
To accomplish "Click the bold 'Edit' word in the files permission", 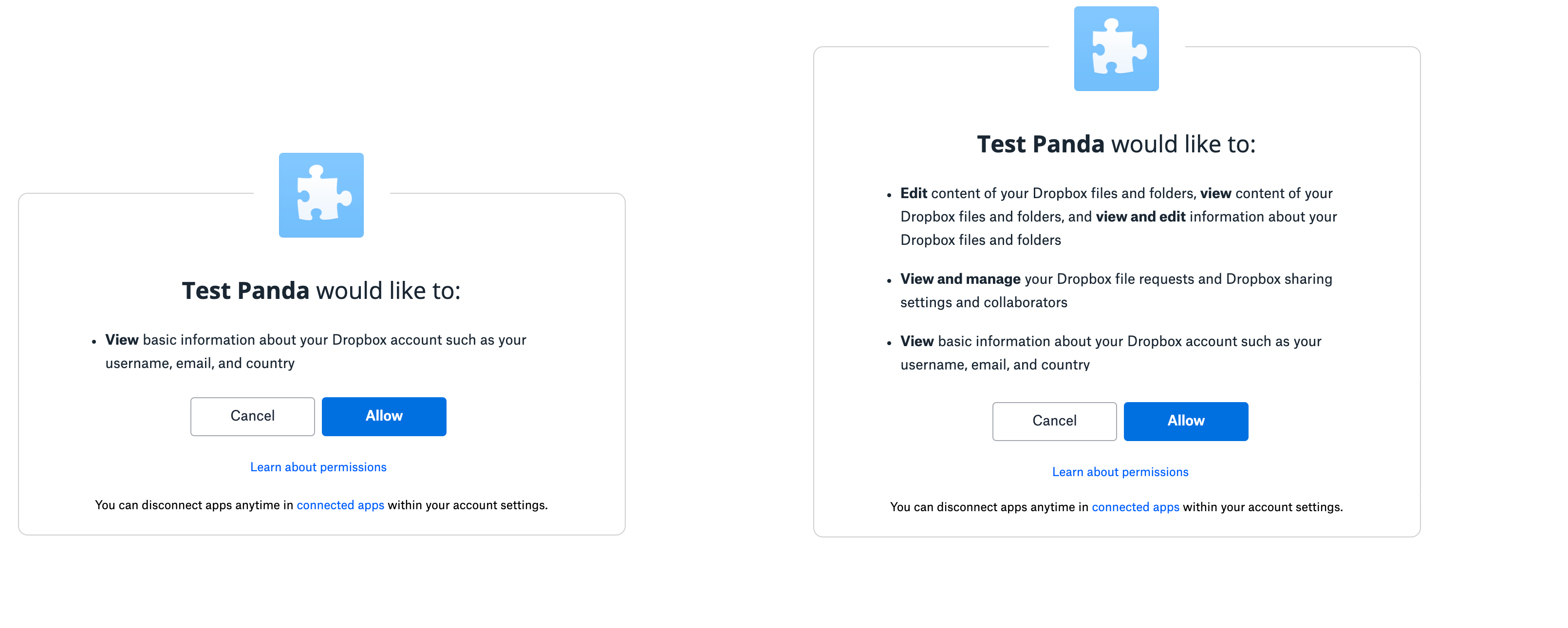I will click(913, 194).
